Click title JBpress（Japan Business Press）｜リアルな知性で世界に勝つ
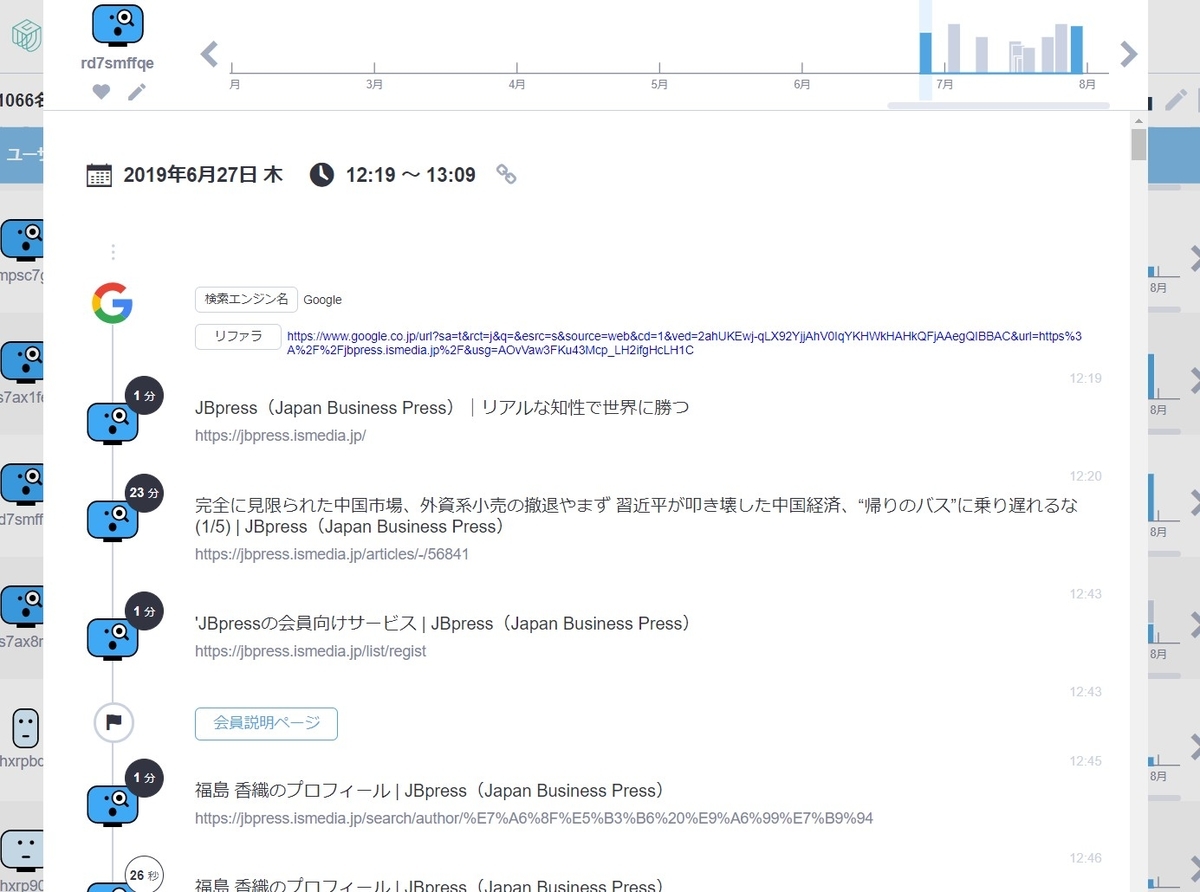This screenshot has height=892, width=1200. coord(442,407)
